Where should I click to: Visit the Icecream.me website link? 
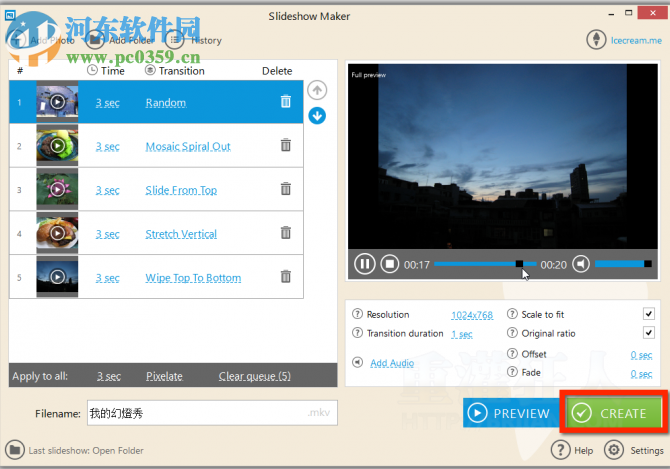coord(636,40)
